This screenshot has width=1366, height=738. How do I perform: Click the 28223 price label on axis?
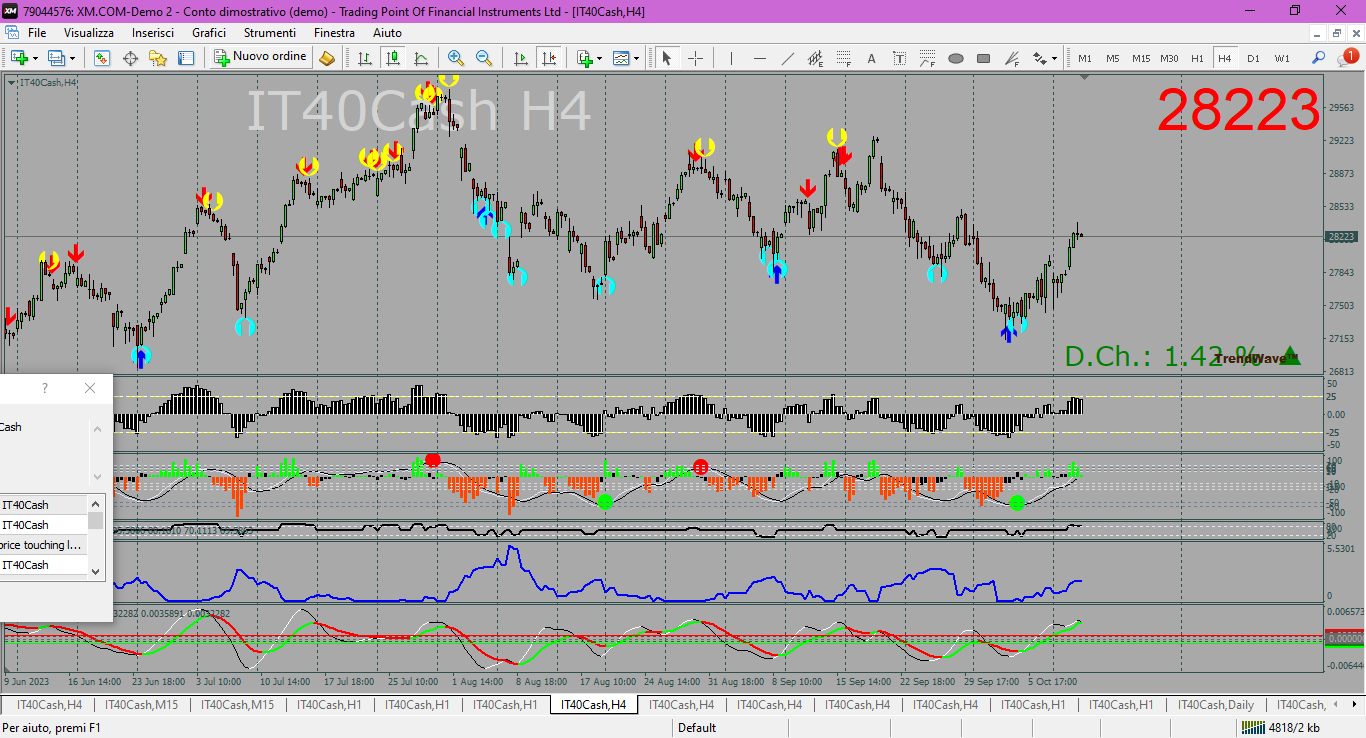1341,237
